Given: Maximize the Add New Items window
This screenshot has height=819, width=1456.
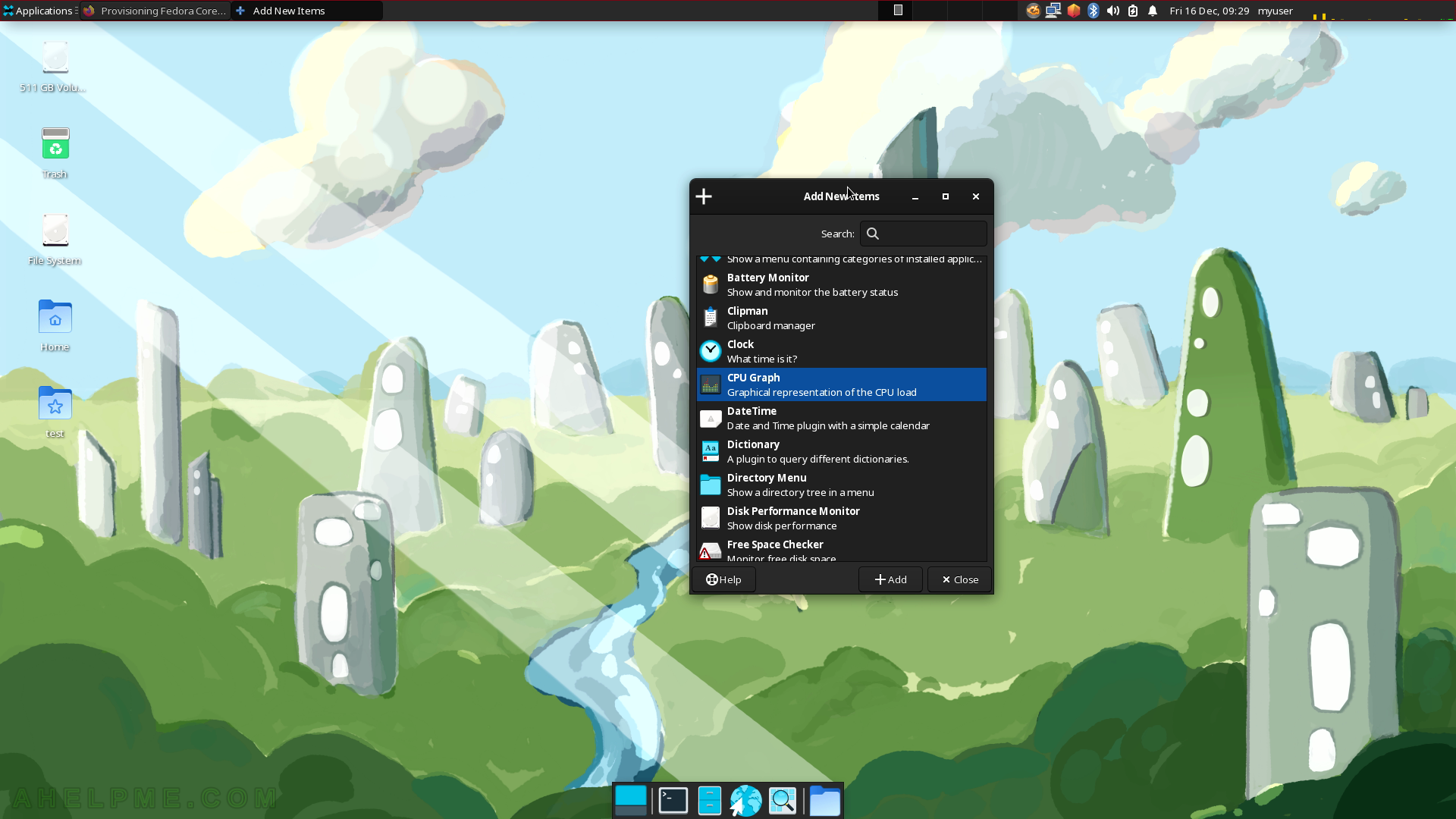Looking at the screenshot, I should [x=946, y=196].
